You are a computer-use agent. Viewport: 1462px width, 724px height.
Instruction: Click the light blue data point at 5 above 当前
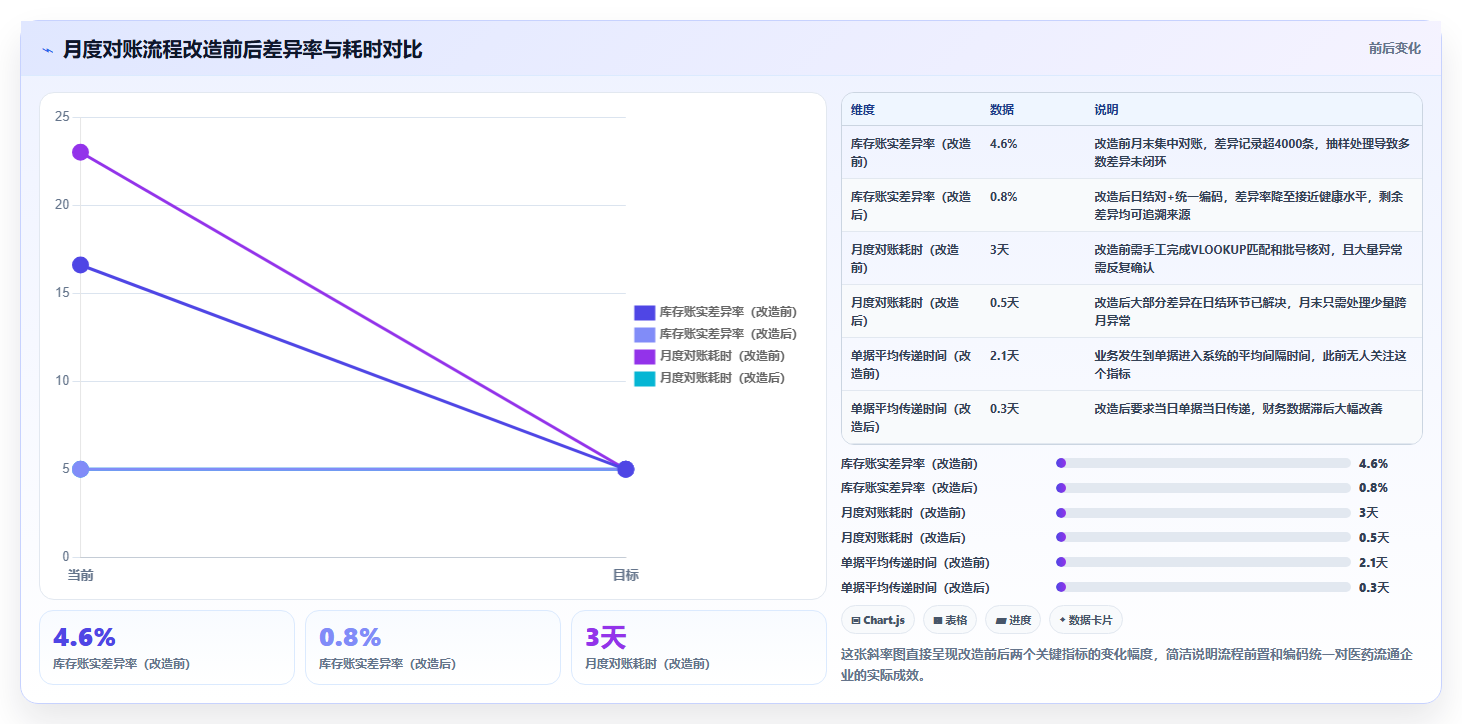[80, 469]
